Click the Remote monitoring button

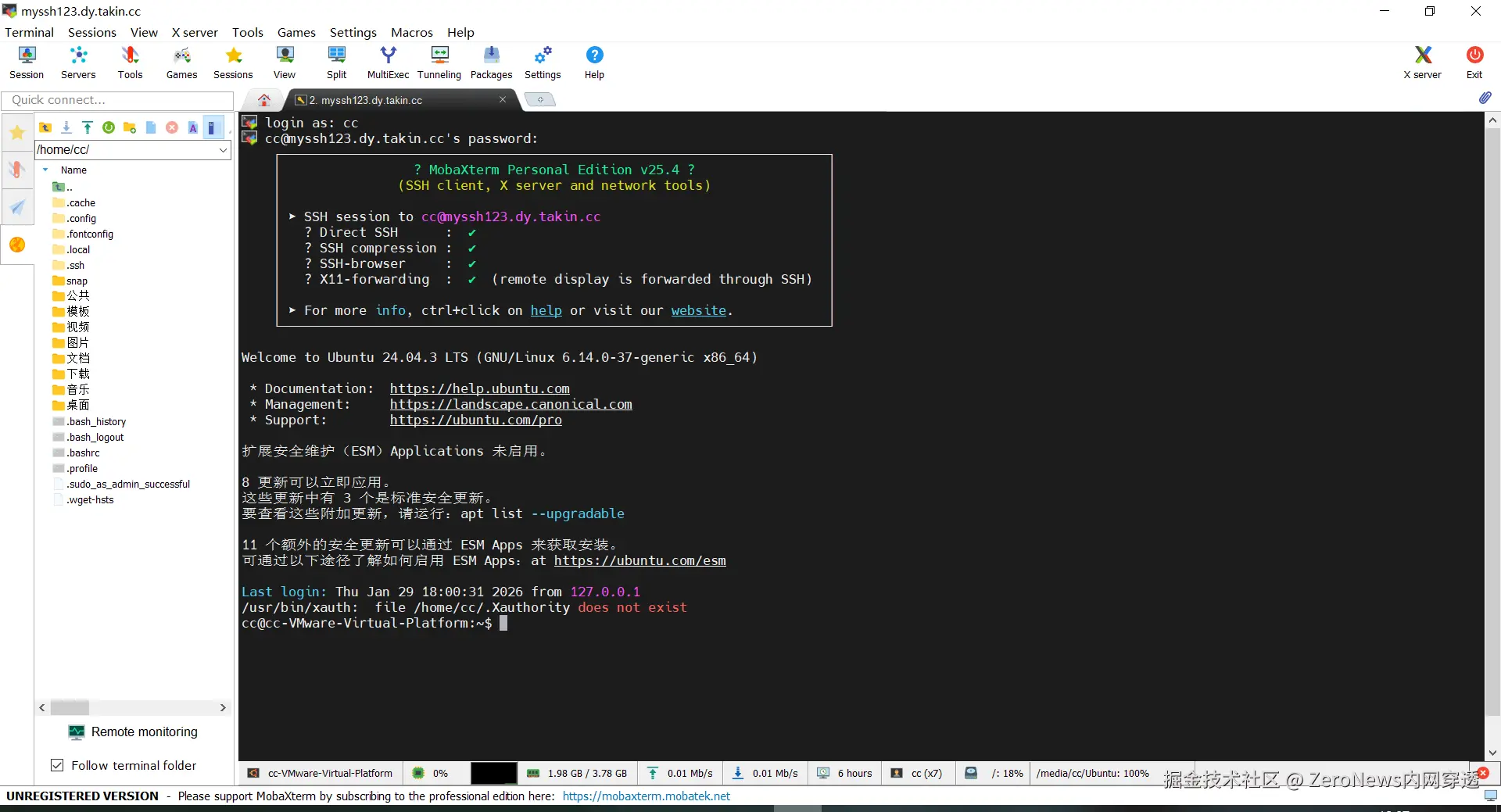(x=133, y=732)
